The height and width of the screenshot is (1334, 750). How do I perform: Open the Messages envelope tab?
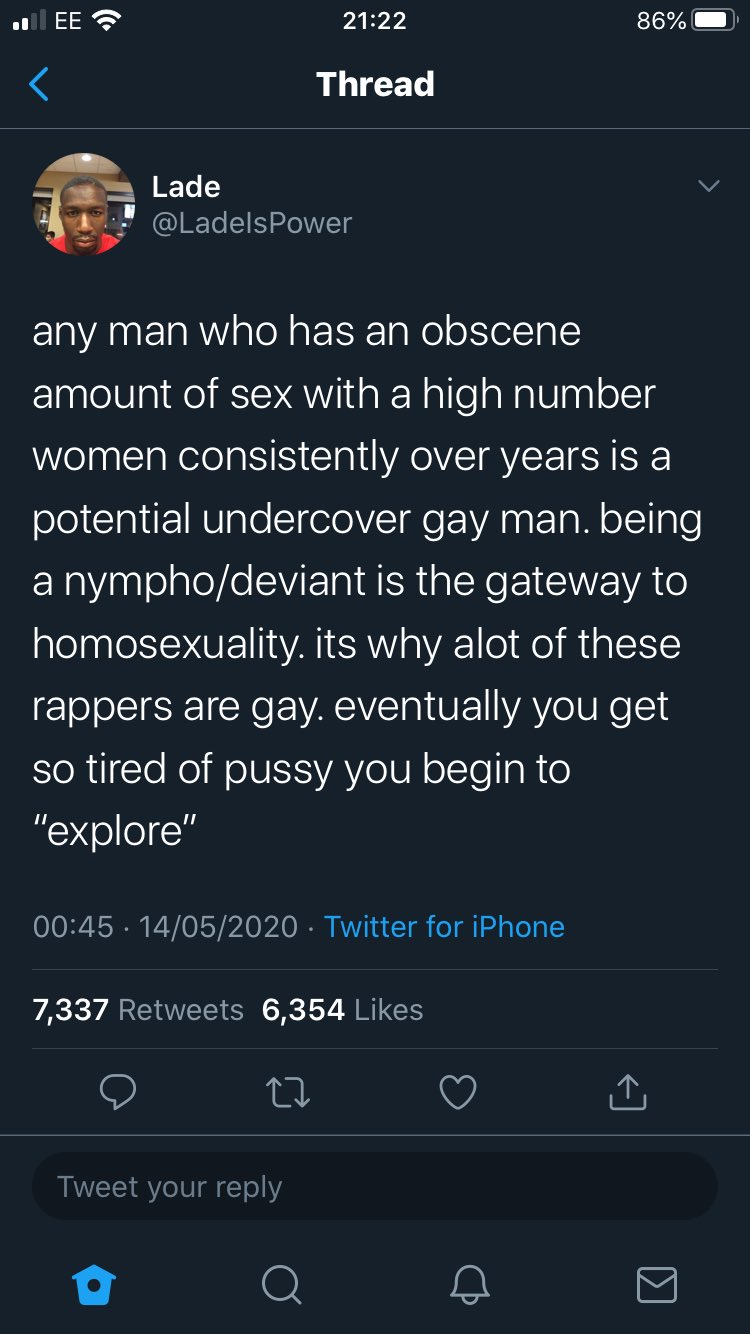[657, 1285]
